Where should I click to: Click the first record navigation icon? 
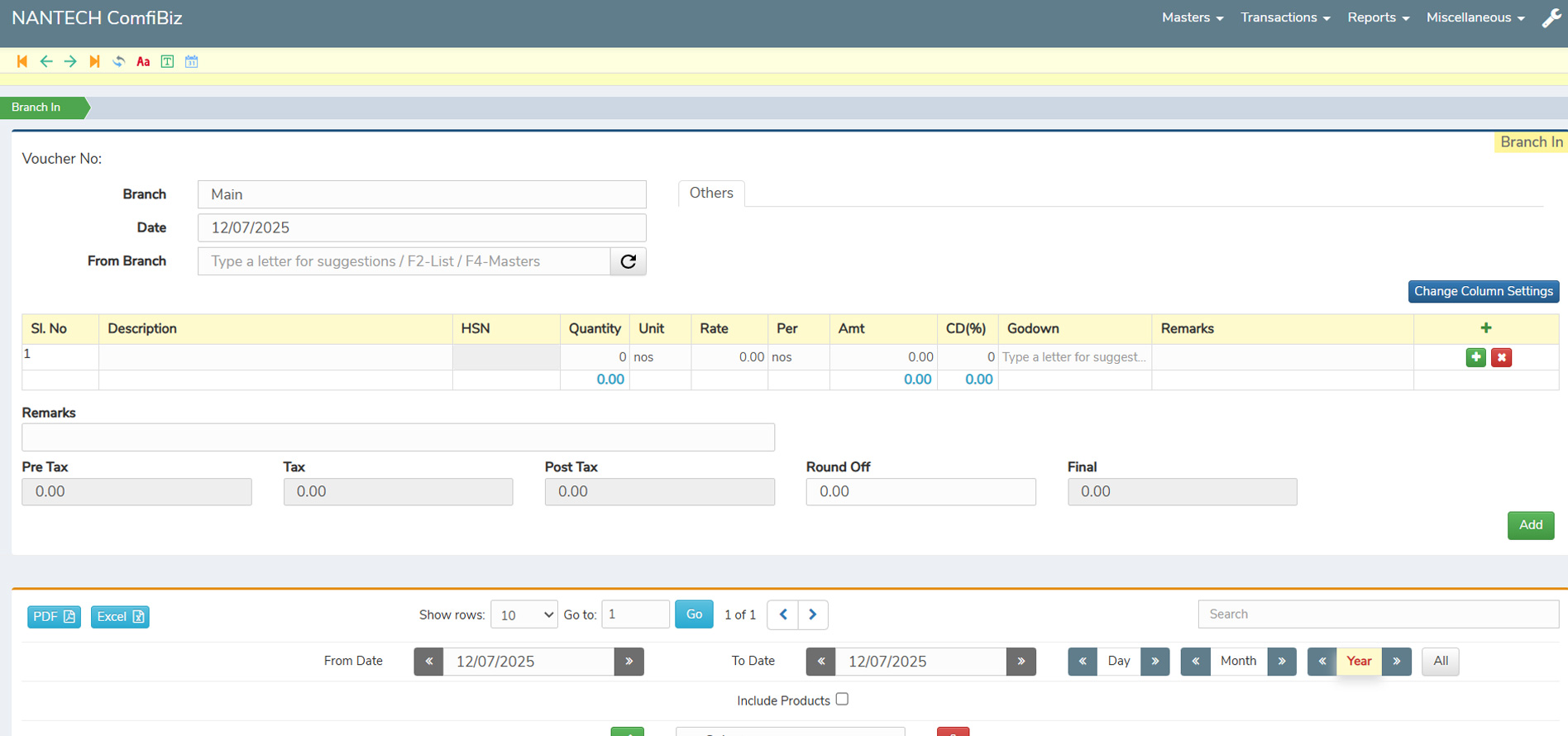(22, 61)
